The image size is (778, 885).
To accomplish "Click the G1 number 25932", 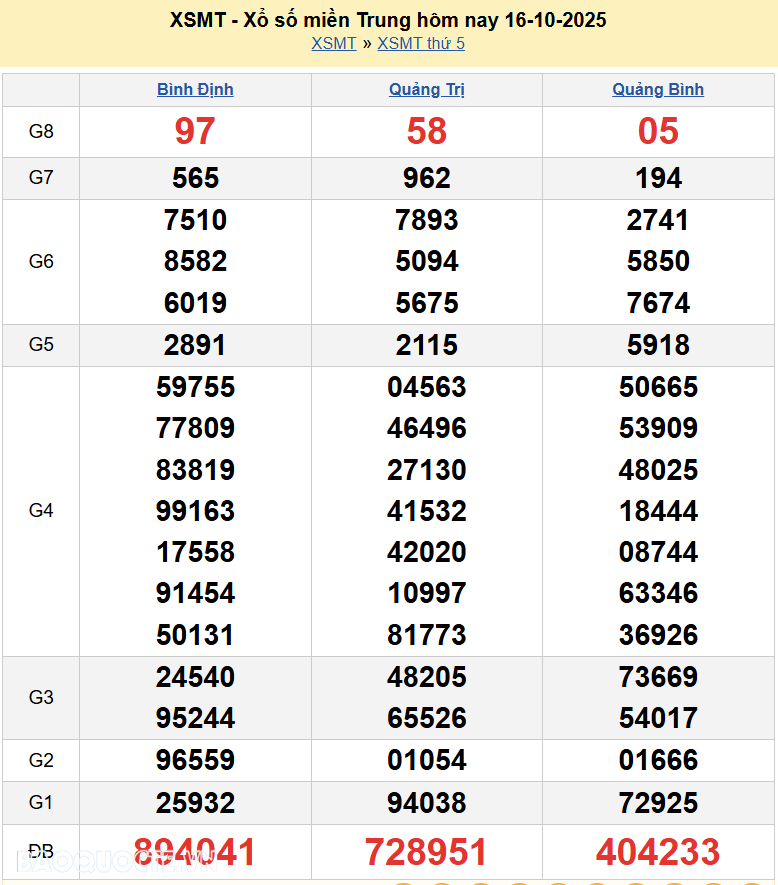I will click(195, 802).
